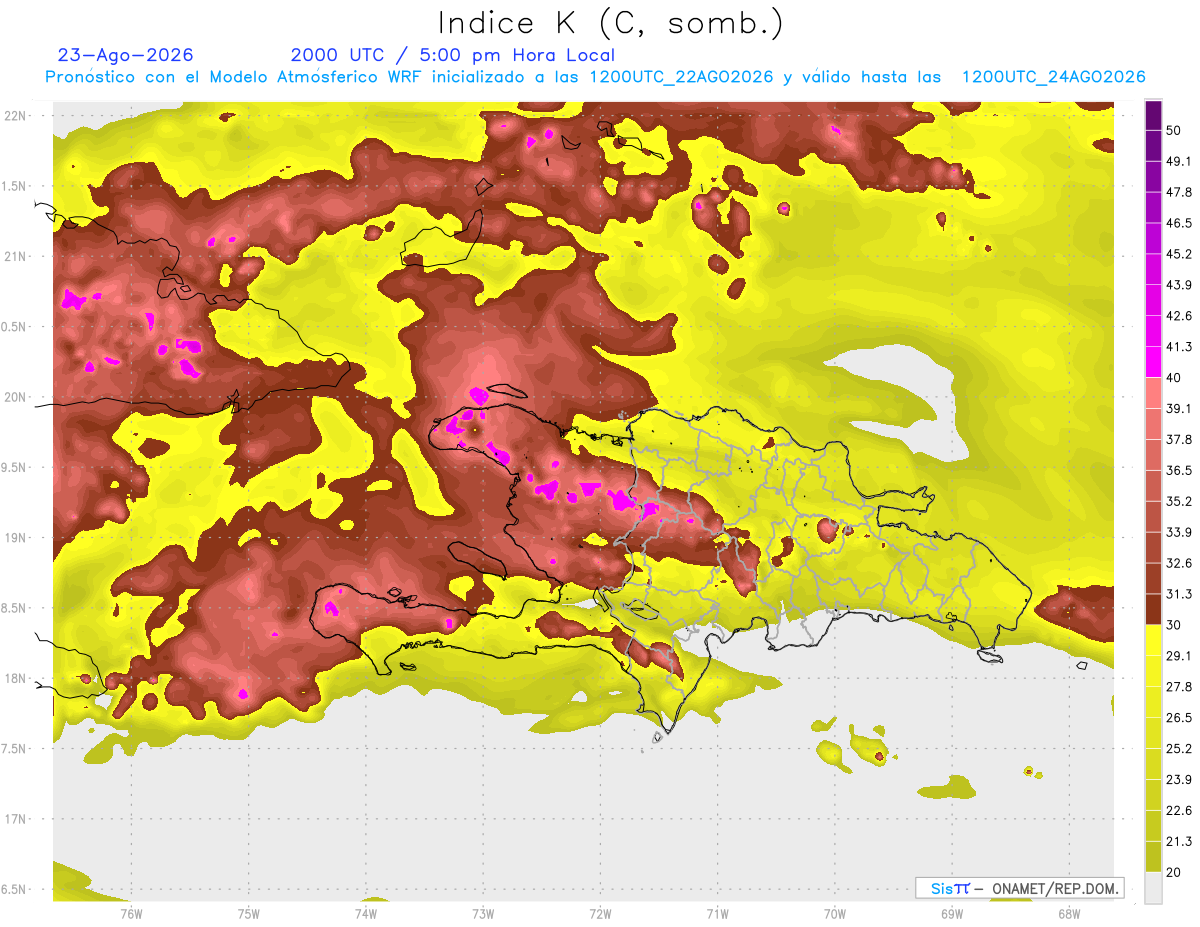Screen dimensions: 1200x927
Task: Pick the salmon swatch between 39.1 and 40
Action: [1153, 393]
